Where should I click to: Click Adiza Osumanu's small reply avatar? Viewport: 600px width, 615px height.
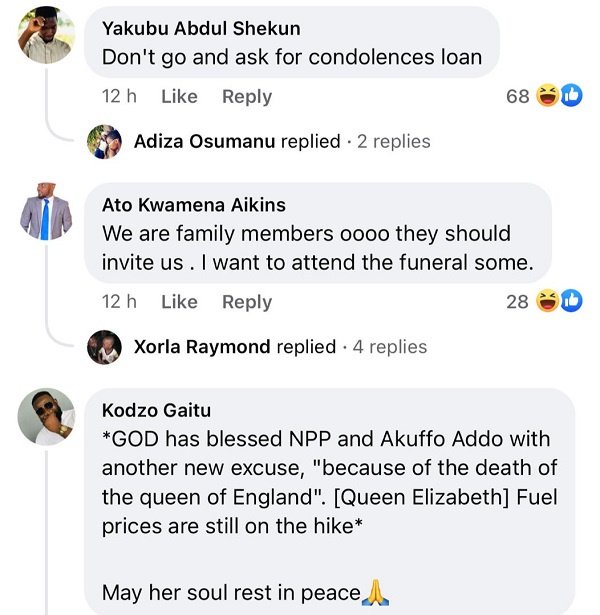pyautogui.click(x=104, y=142)
